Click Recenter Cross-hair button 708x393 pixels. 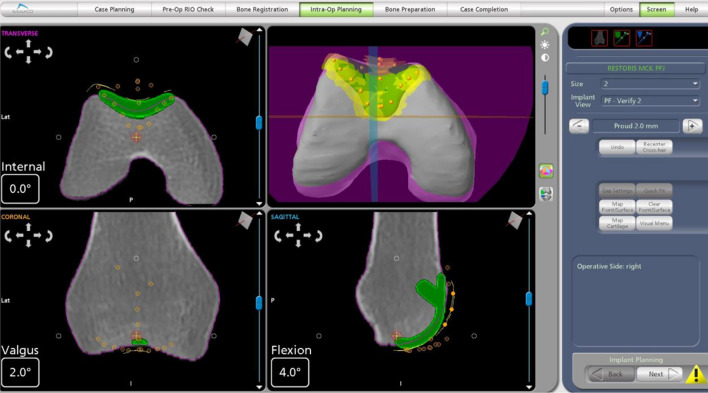click(x=654, y=147)
